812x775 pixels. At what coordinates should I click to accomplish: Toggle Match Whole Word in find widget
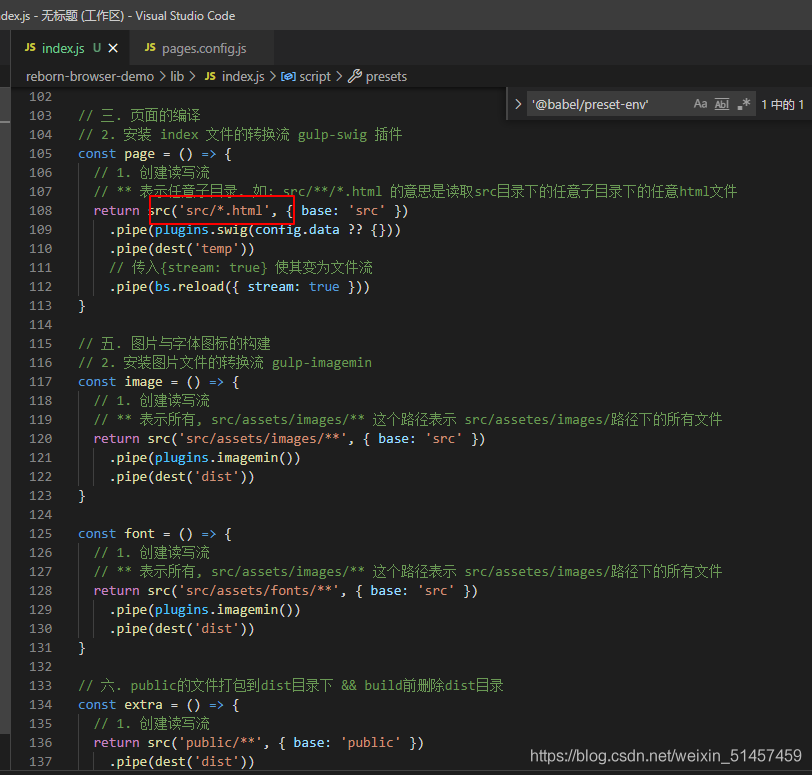coord(722,104)
